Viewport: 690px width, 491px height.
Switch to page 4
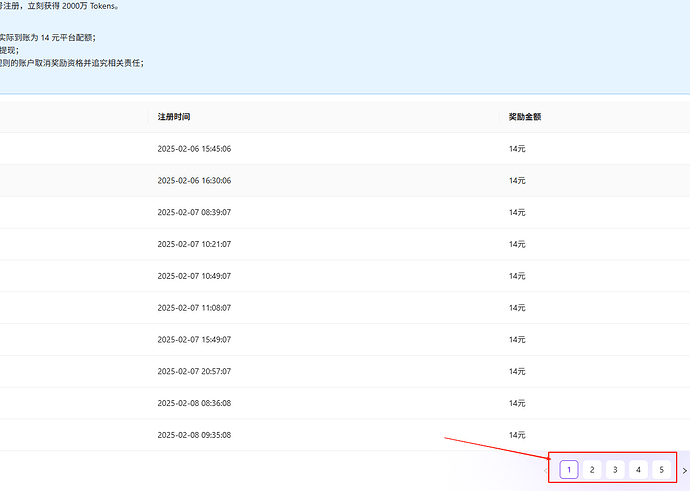coord(638,470)
